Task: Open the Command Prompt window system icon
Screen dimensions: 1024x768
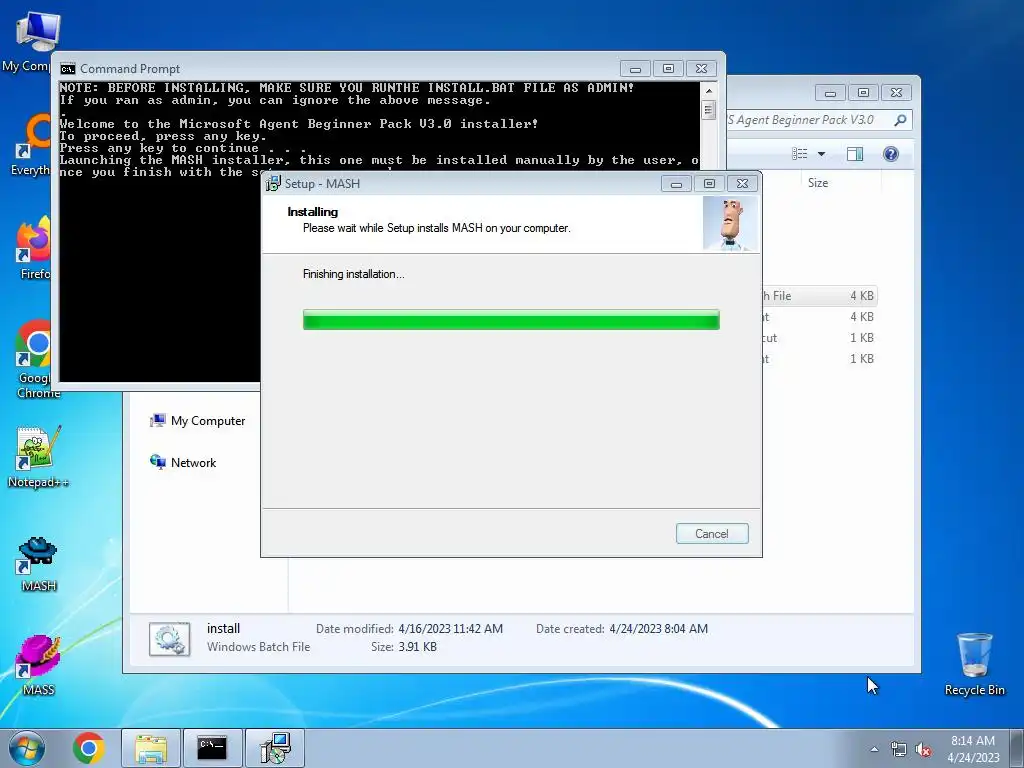Action: tap(68, 69)
